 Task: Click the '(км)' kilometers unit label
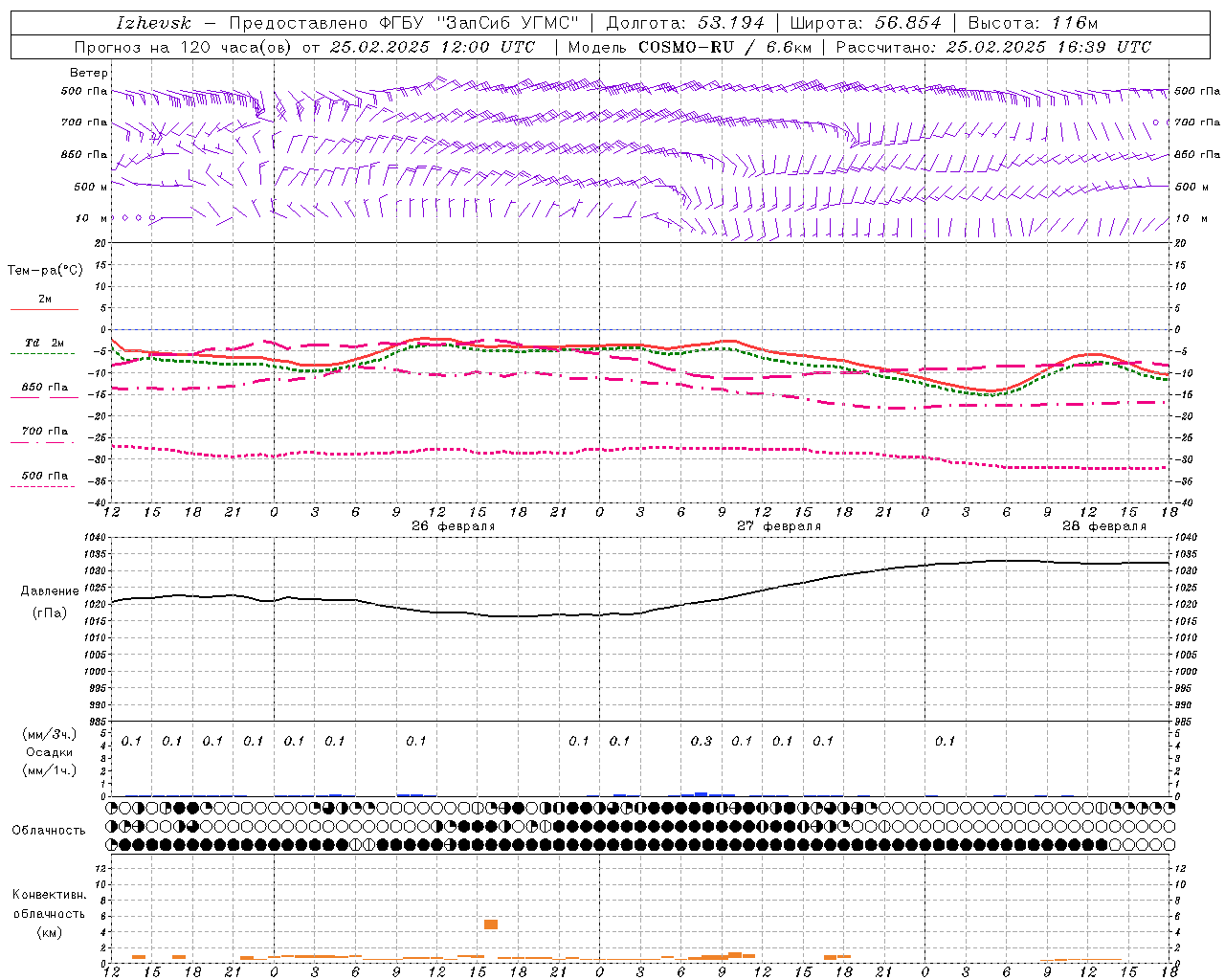49,932
